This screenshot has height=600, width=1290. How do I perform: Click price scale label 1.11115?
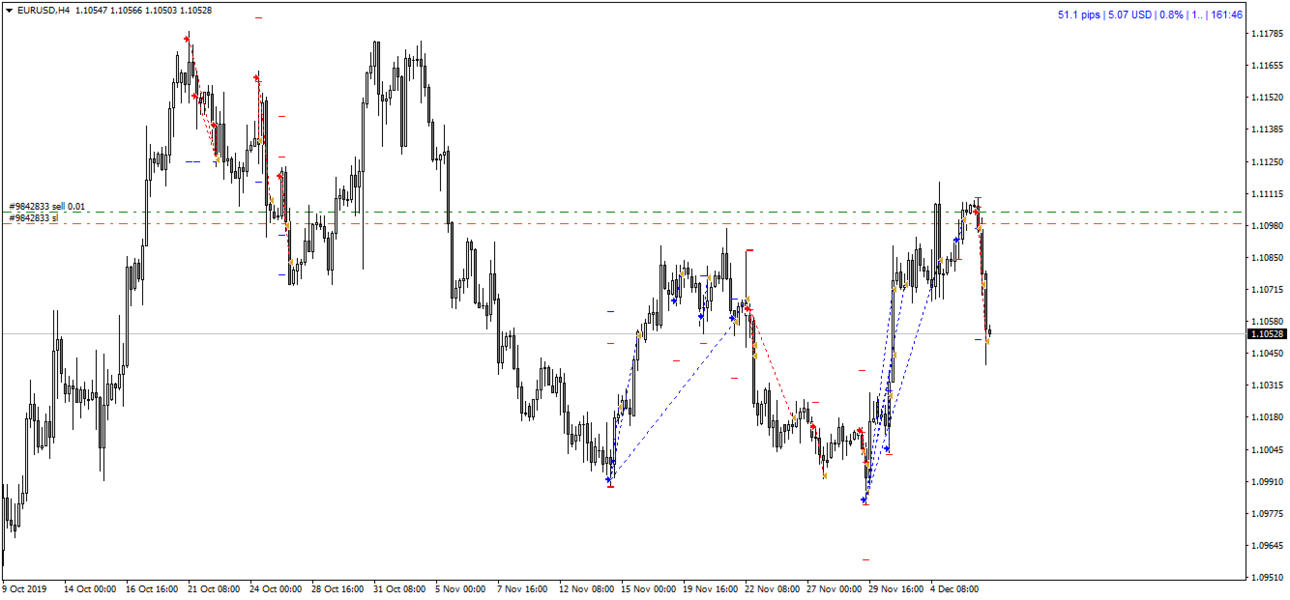(1266, 193)
